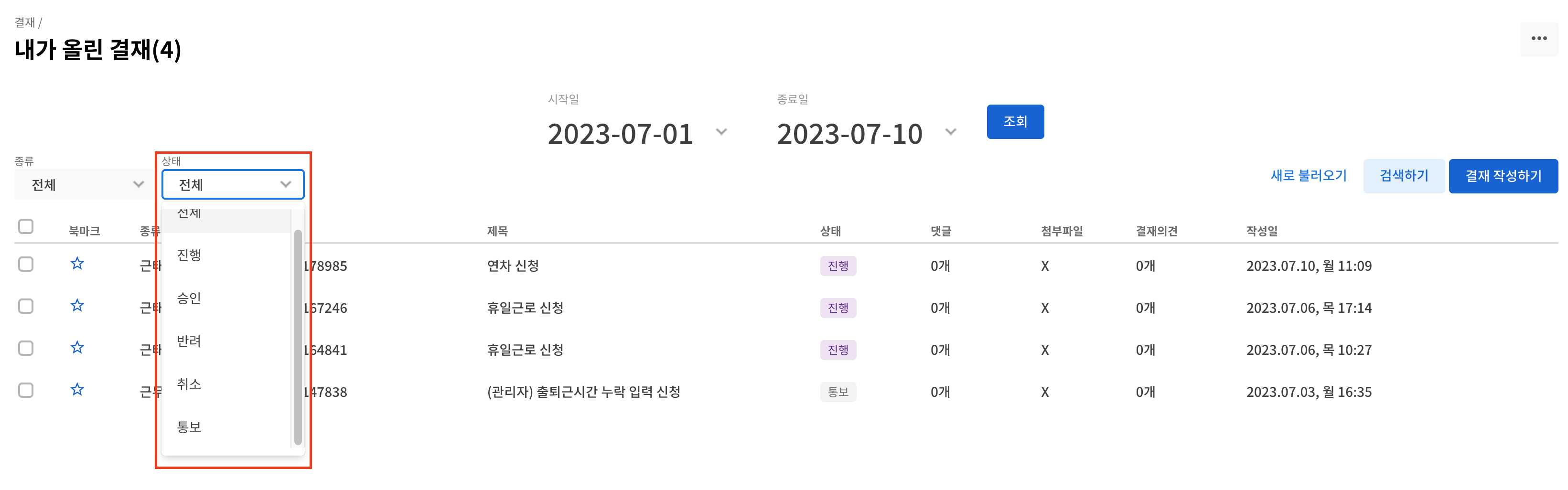
Task: Open the 시작일 date picker chevron
Action: 721,132
